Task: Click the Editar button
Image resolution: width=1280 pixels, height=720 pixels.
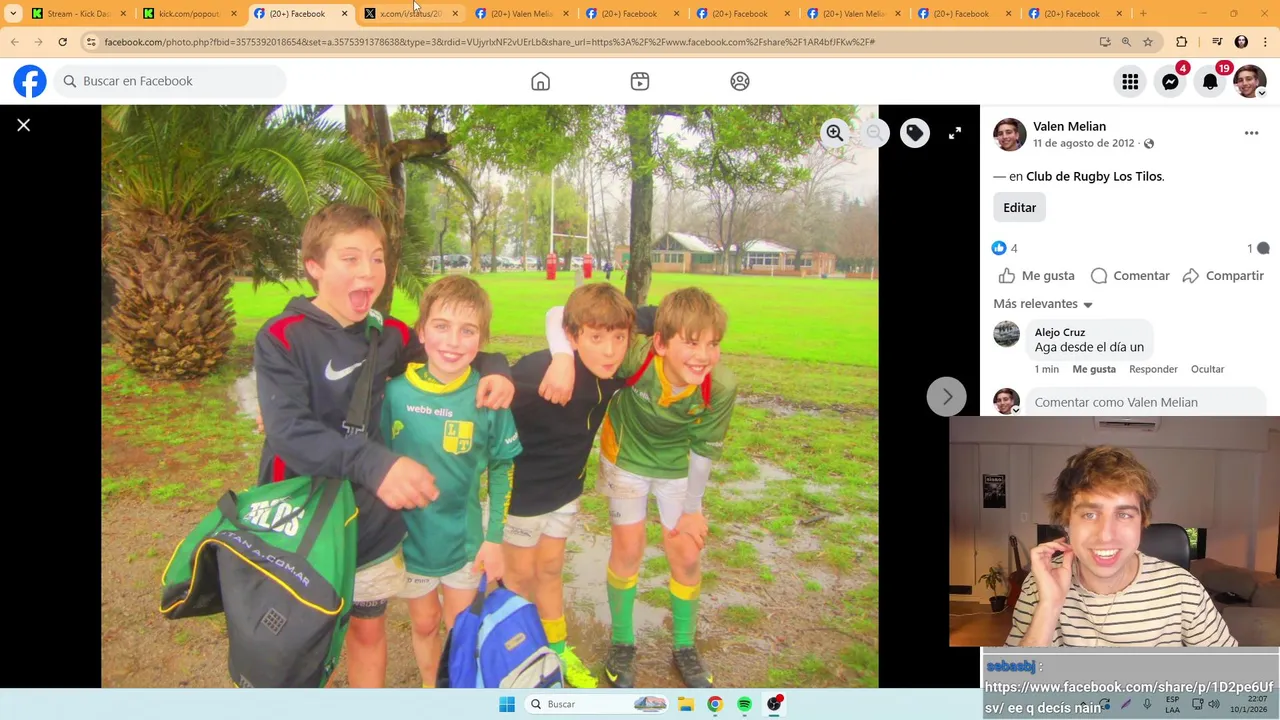Action: tap(1020, 207)
